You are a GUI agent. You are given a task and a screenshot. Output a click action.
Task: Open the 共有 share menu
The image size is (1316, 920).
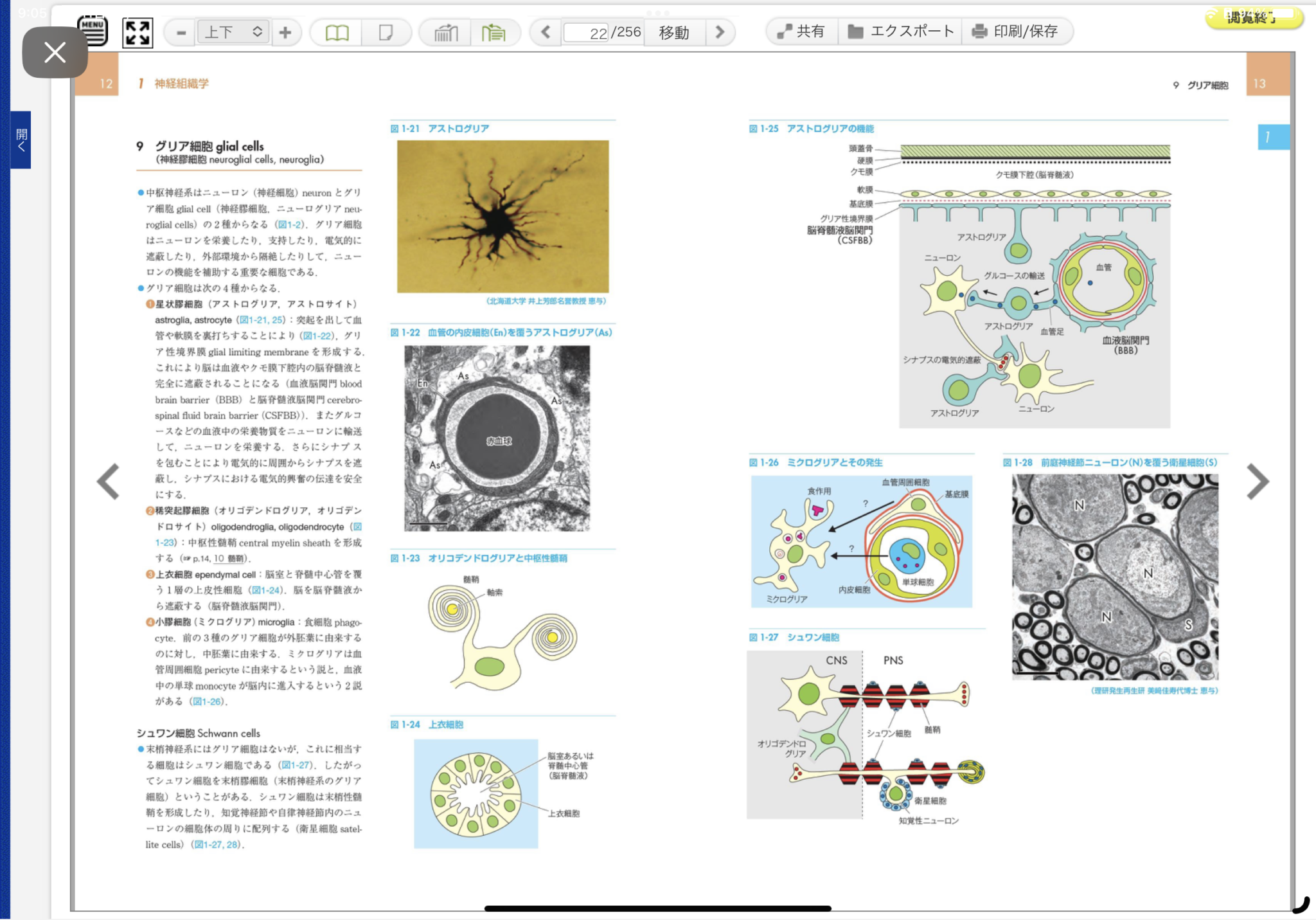(x=801, y=32)
